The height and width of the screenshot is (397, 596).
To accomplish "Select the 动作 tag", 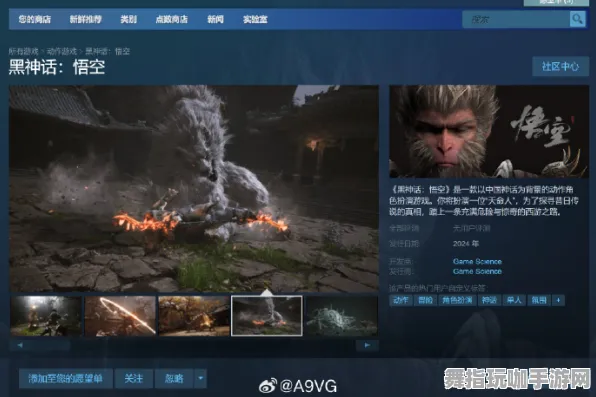I will pos(401,300).
